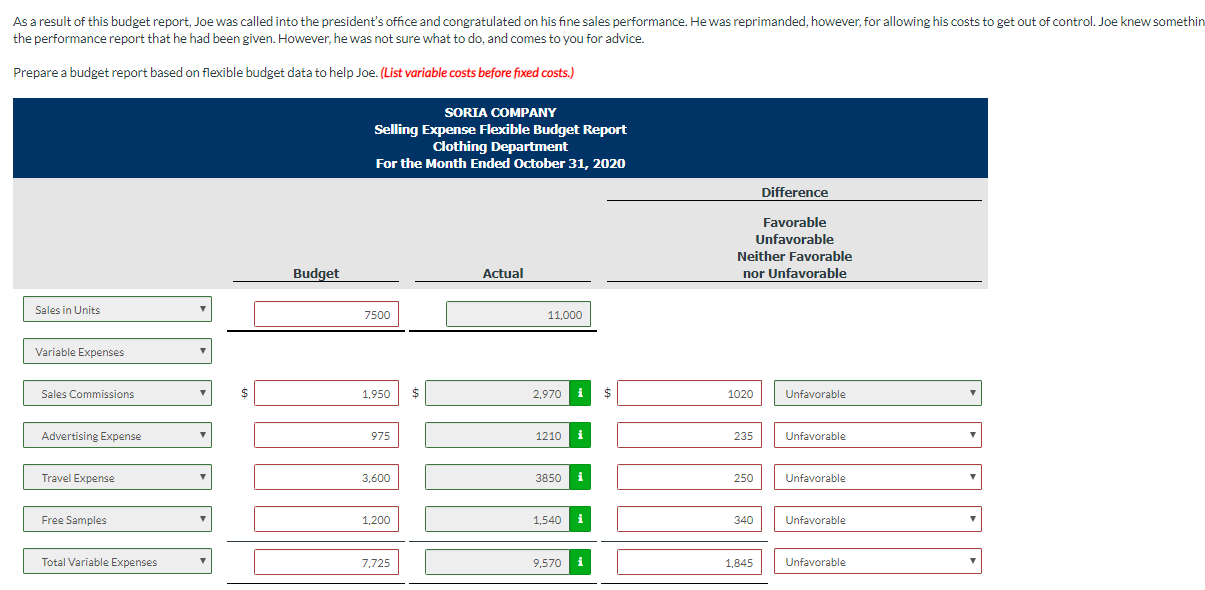The image size is (1205, 590).
Task: Select the Travel Expense budget field showing 3,600
Action: [x=326, y=477]
